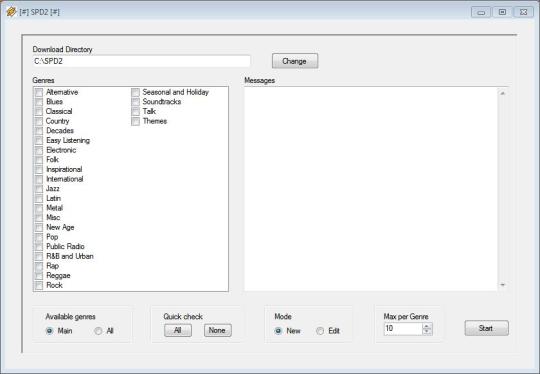The image size is (540, 374).
Task: Click Quick check None button
Action: tap(218, 330)
